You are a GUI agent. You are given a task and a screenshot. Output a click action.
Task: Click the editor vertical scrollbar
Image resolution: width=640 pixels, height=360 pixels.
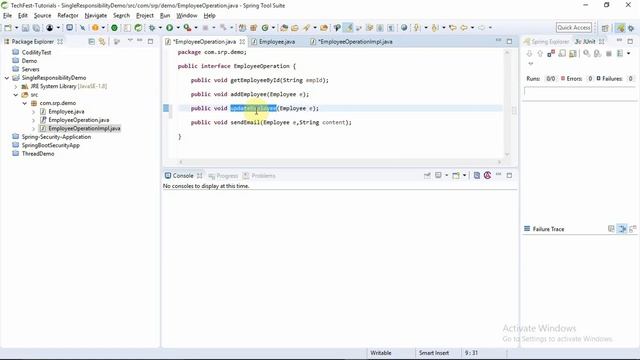coord(507,103)
